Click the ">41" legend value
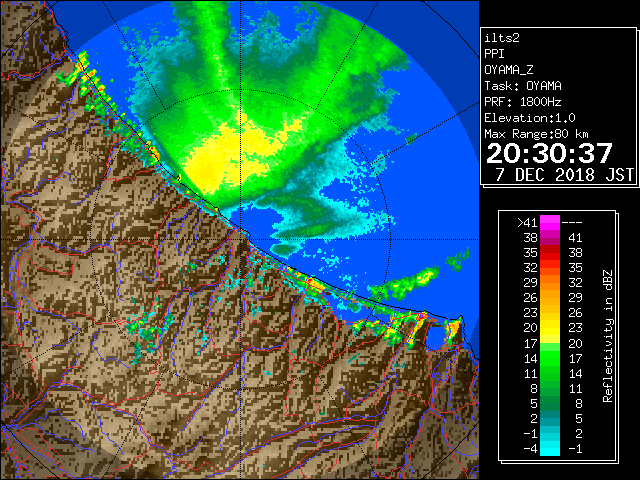 click(x=527, y=222)
